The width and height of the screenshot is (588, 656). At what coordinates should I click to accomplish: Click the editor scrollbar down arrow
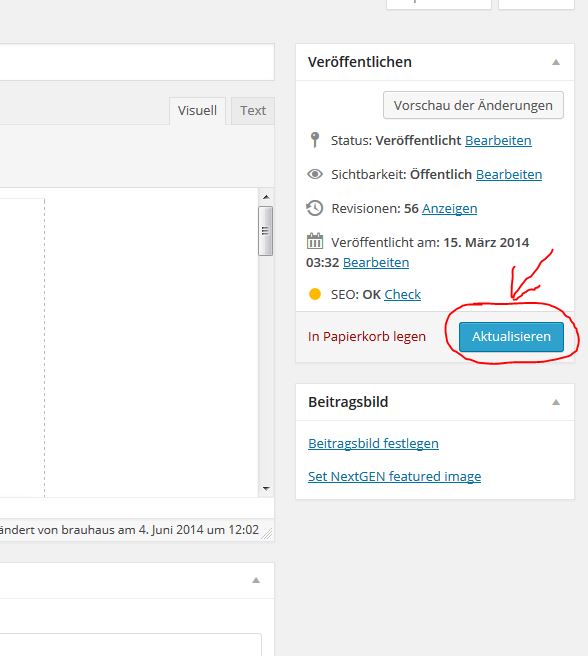266,489
